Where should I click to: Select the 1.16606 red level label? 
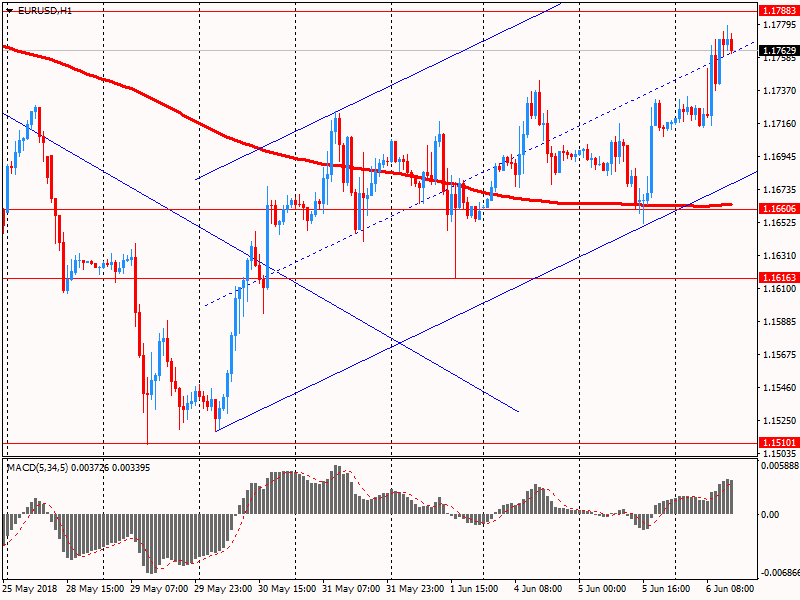779,209
